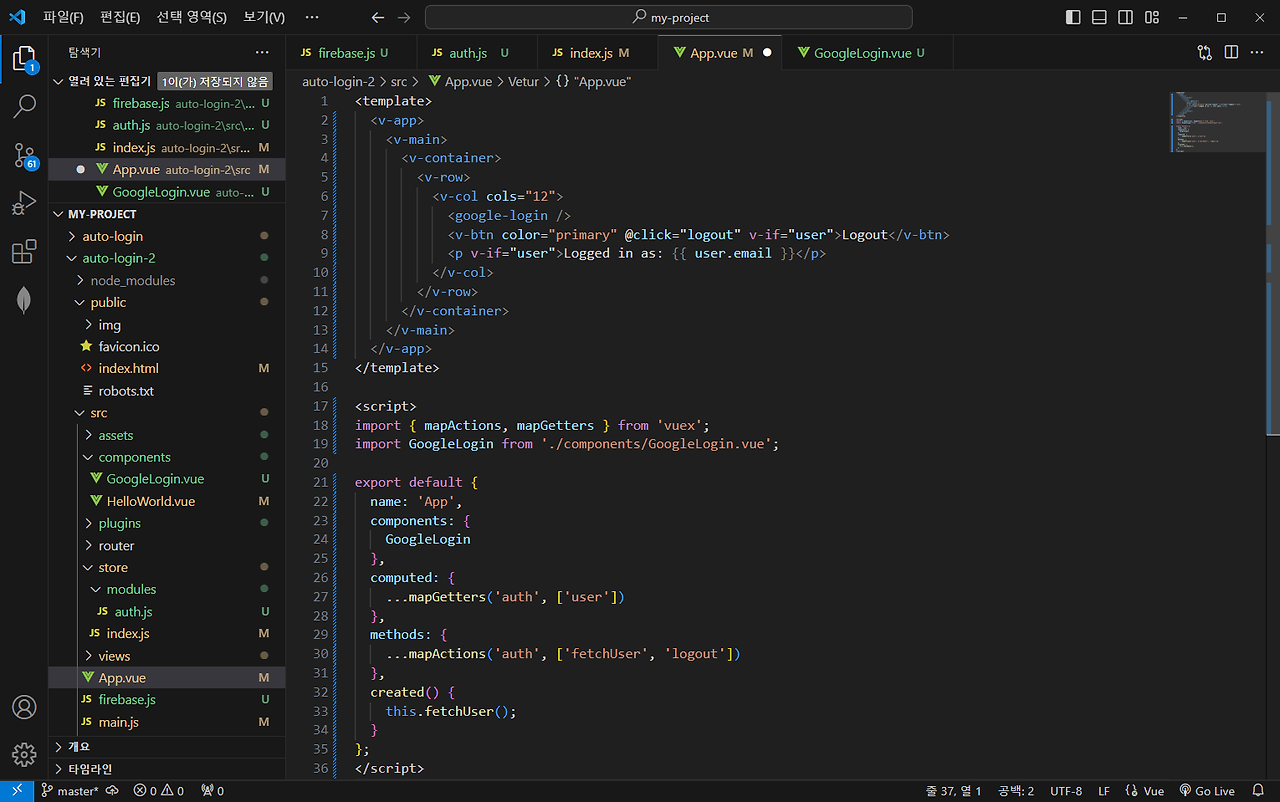
Task: Click the VS Code logo icon
Action: (x=17, y=17)
